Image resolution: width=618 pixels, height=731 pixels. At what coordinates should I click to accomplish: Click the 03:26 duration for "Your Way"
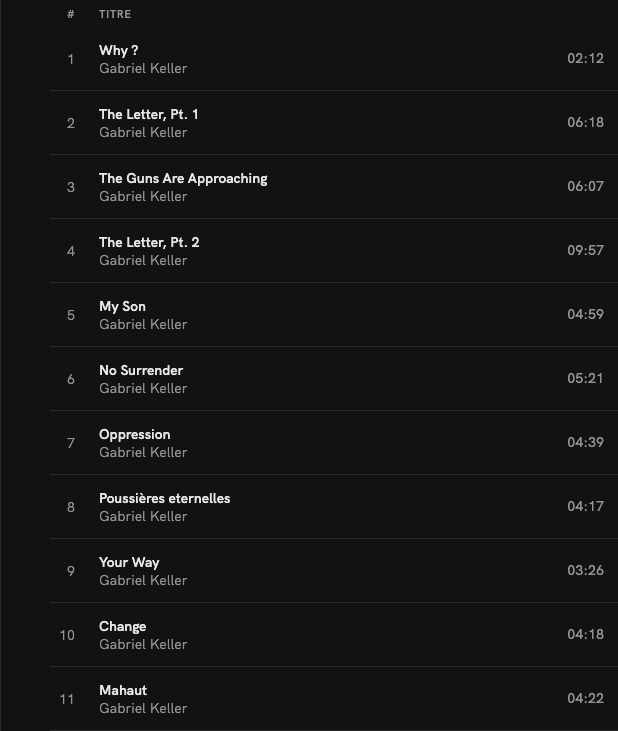pyautogui.click(x=585, y=570)
